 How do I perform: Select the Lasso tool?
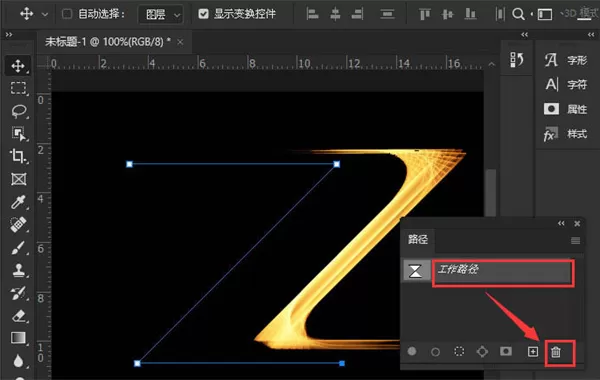click(x=18, y=111)
